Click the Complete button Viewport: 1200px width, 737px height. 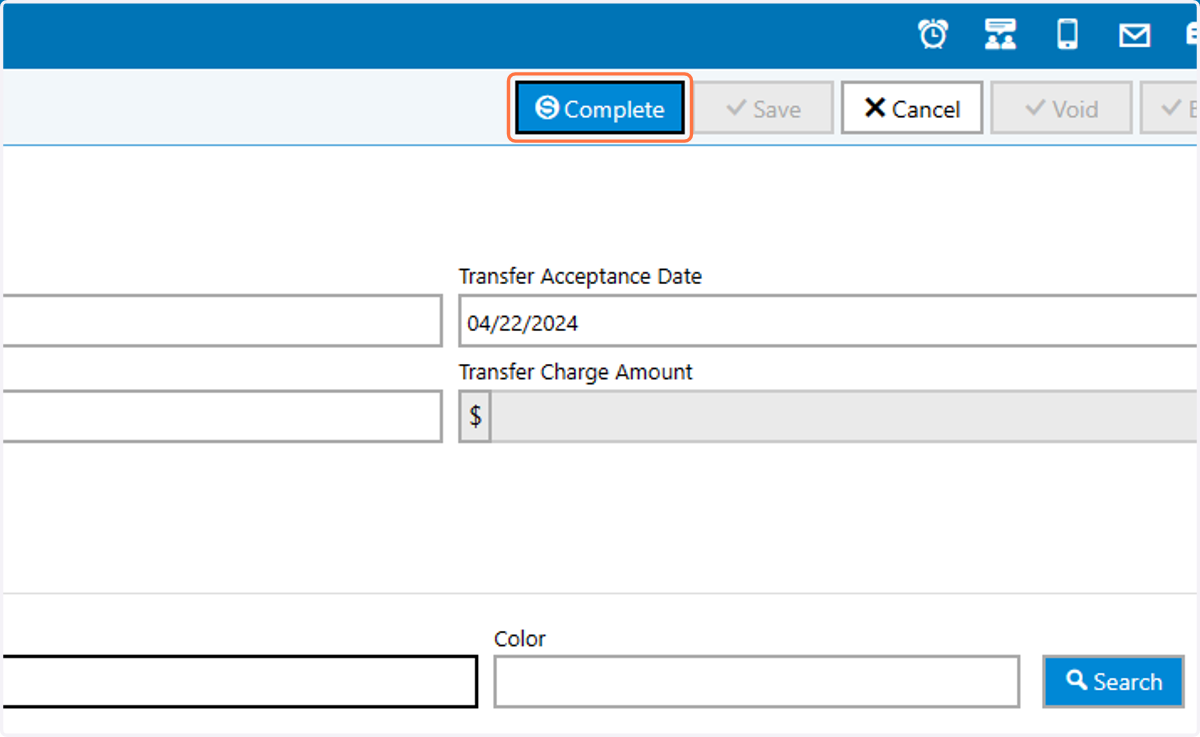pos(600,108)
